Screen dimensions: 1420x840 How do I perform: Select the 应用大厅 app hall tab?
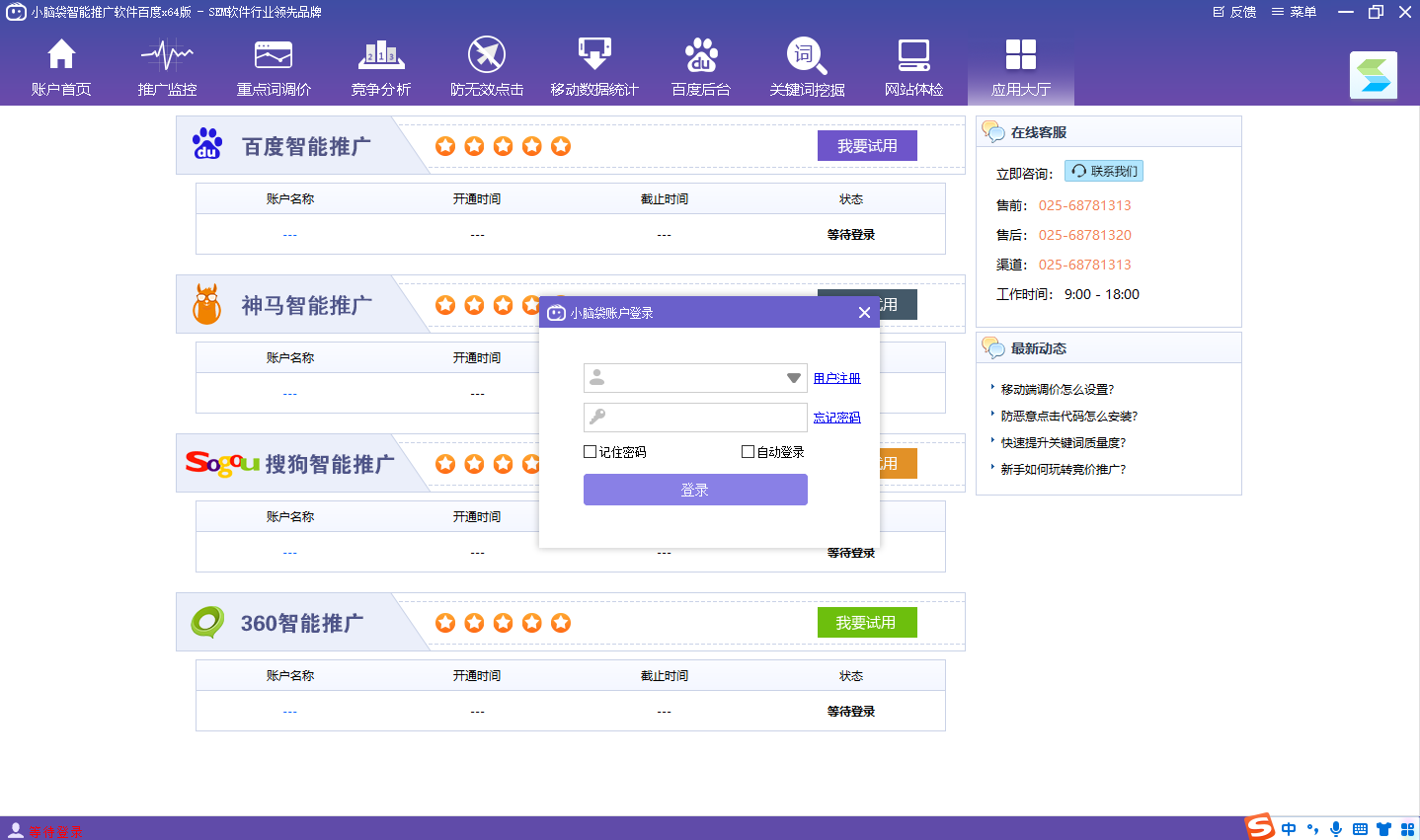pyautogui.click(x=1021, y=68)
